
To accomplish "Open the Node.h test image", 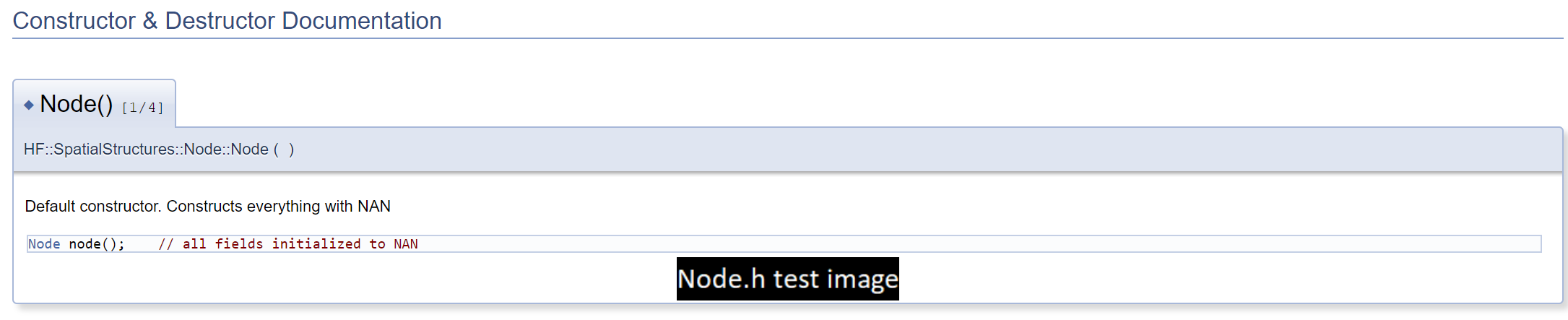I will tap(788, 279).
